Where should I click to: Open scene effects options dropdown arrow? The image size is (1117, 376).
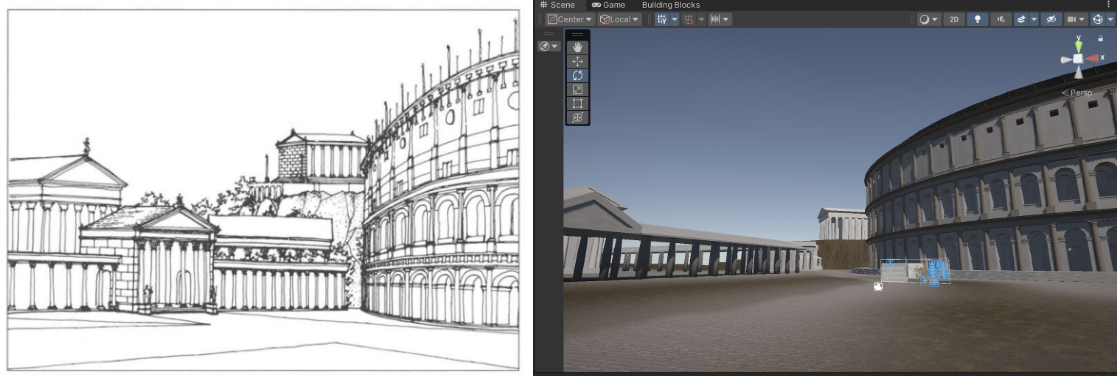[1034, 19]
